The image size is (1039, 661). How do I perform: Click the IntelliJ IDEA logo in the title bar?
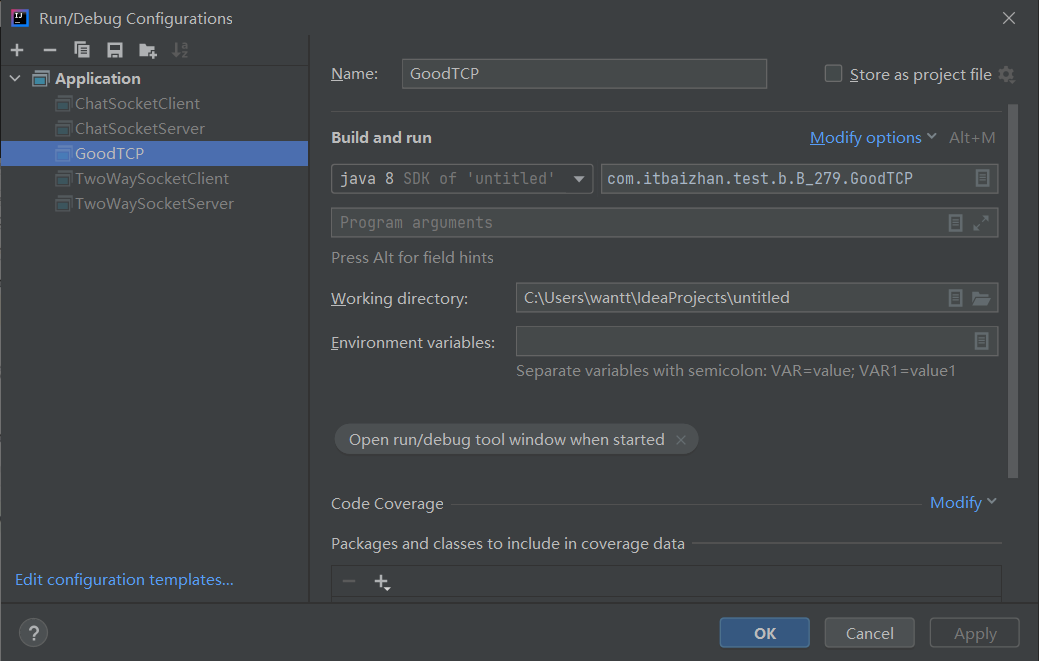[20, 18]
